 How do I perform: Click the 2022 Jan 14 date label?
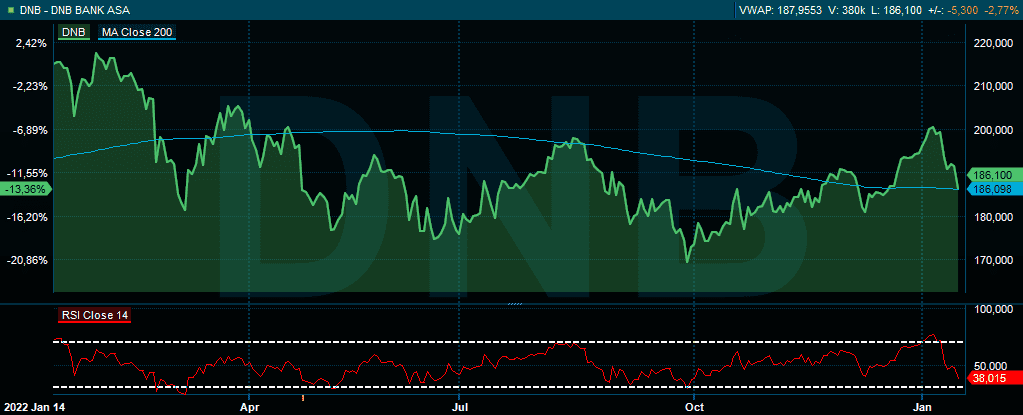pyautogui.click(x=35, y=407)
